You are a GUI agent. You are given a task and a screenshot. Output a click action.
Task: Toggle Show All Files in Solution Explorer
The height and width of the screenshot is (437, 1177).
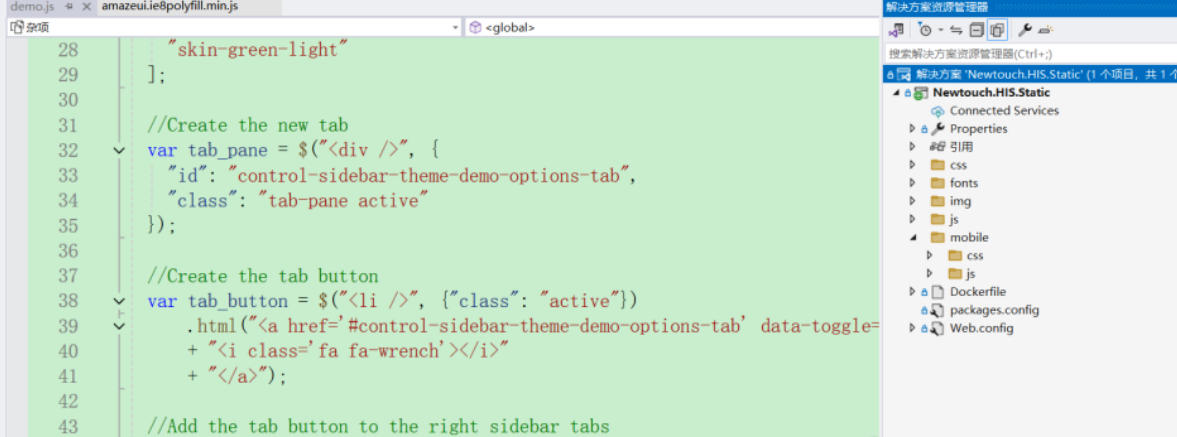coord(996,30)
